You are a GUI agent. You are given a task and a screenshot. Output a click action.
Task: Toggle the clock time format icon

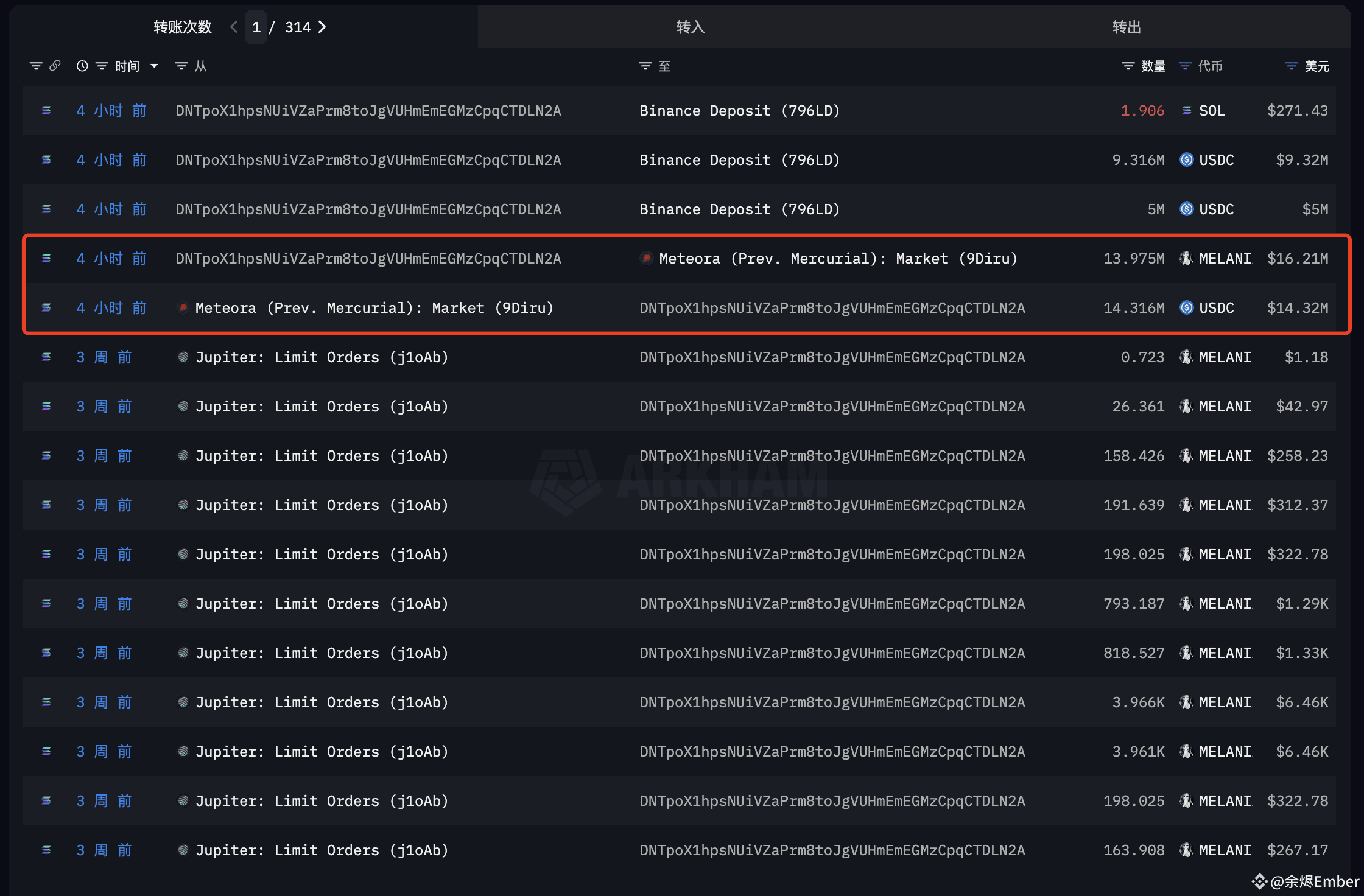(82, 66)
